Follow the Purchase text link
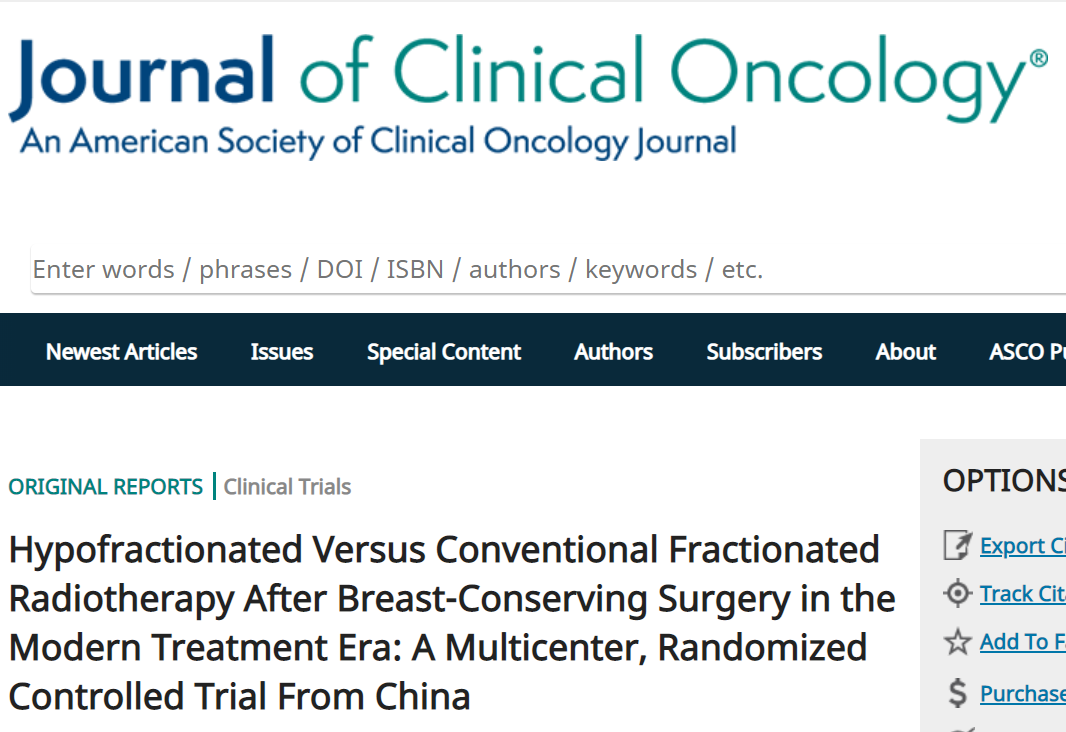The height and width of the screenshot is (732, 1066). [1022, 693]
